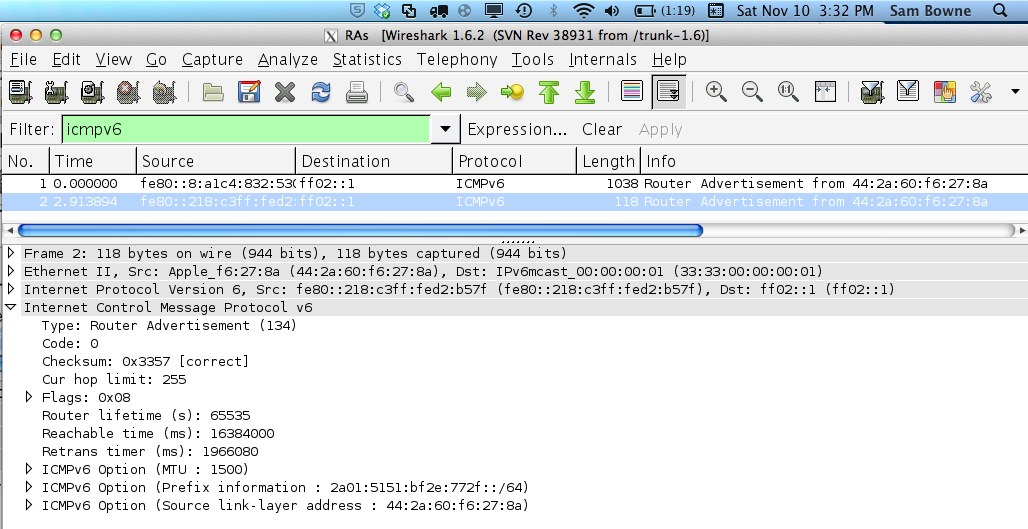This screenshot has width=1028, height=529.
Task: Expand Internet Protocol Version 6 row
Action: pyautogui.click(x=10, y=289)
